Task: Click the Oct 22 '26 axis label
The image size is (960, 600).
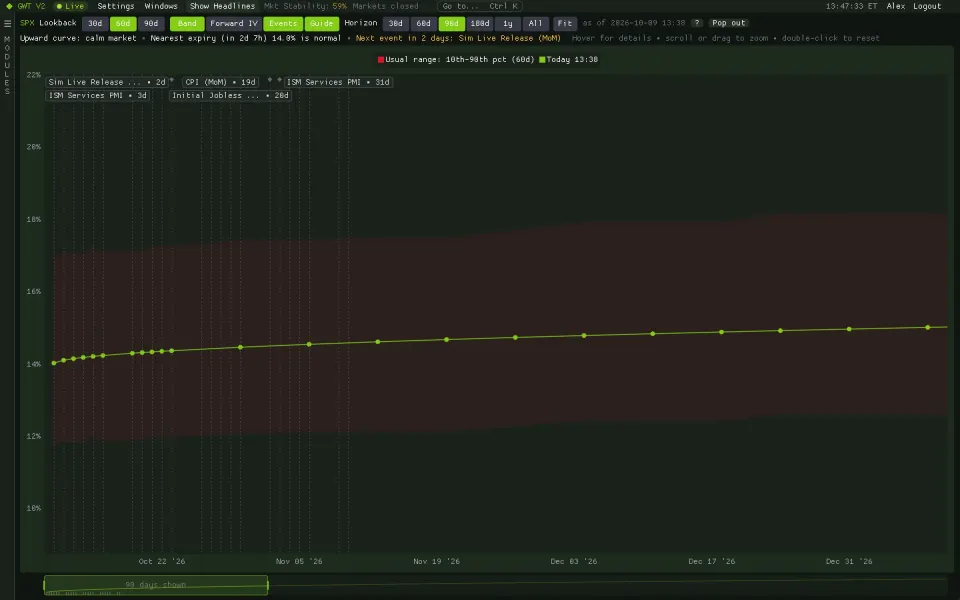Action: point(162,561)
